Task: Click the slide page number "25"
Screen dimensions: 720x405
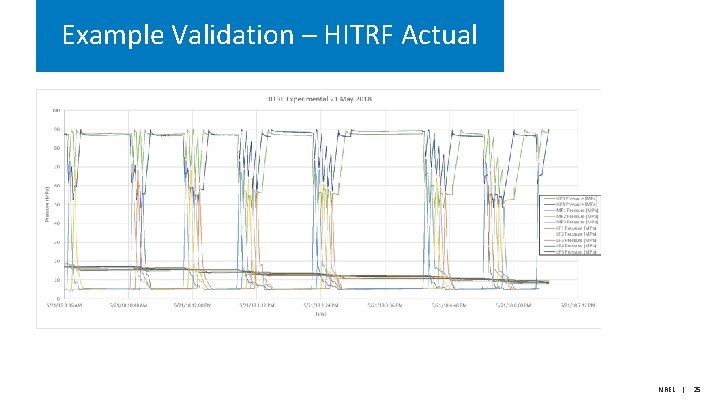Action: point(697,389)
